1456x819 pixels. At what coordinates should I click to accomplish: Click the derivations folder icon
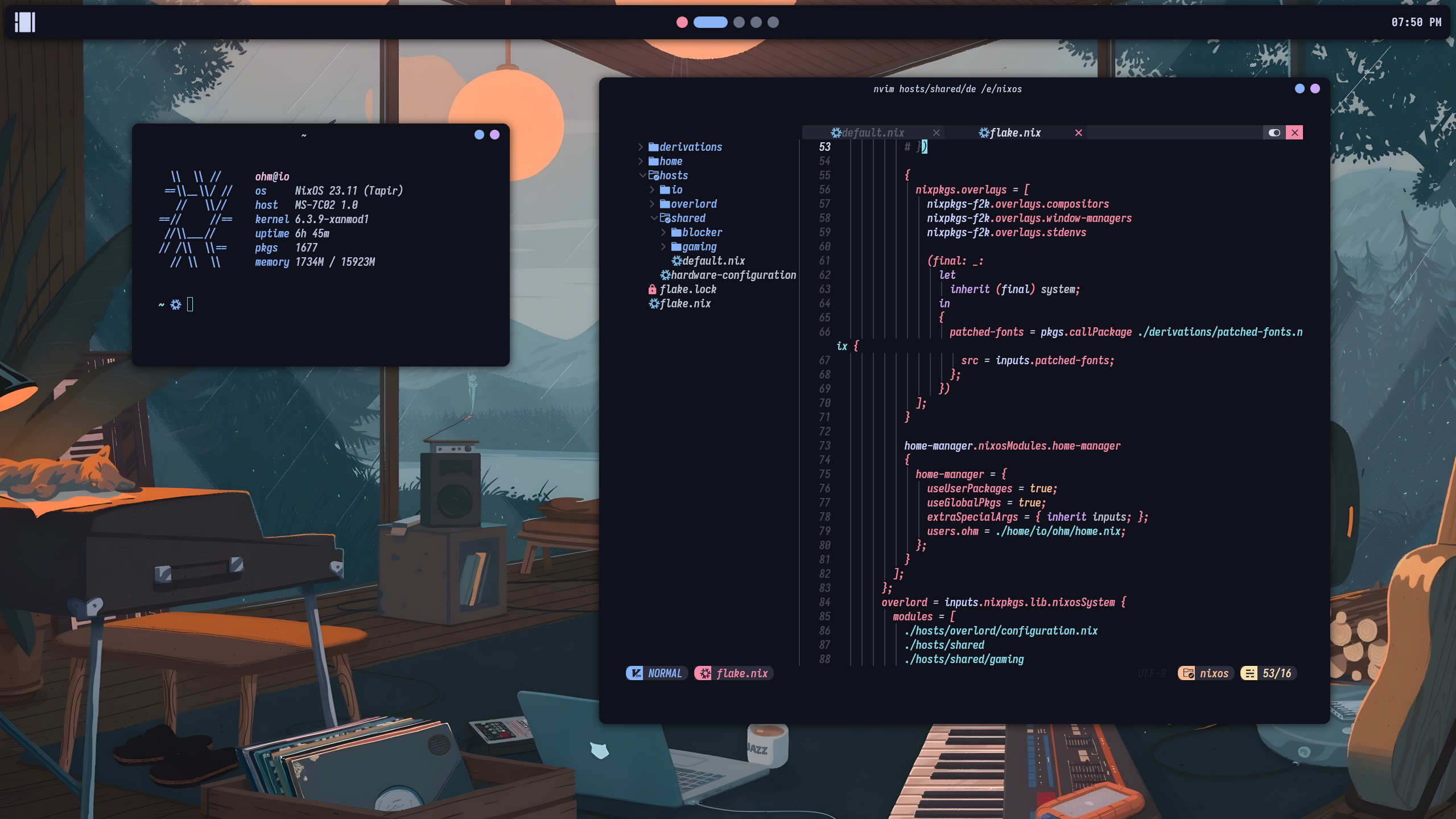653,147
